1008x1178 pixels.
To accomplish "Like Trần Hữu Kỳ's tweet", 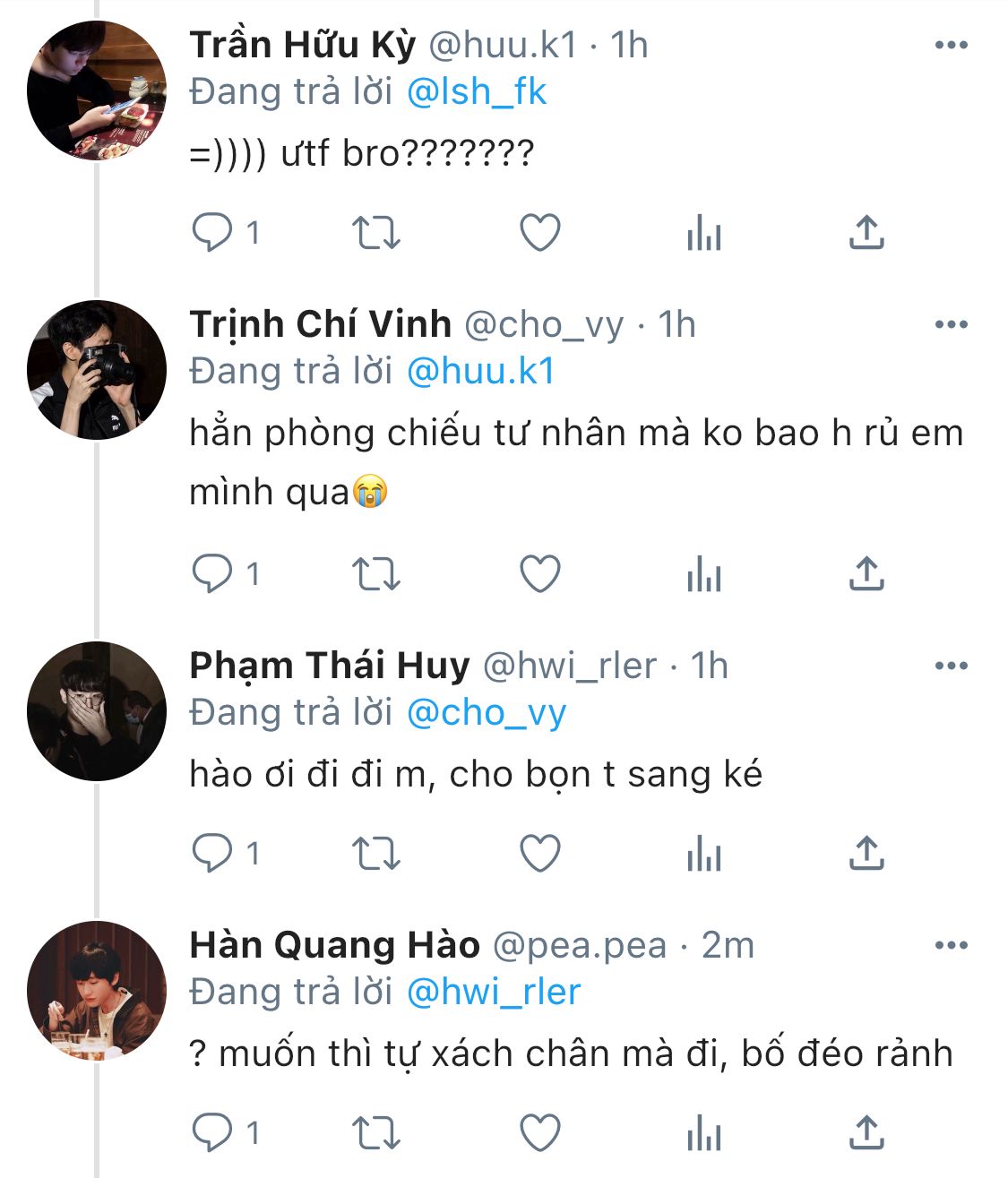I will (540, 233).
